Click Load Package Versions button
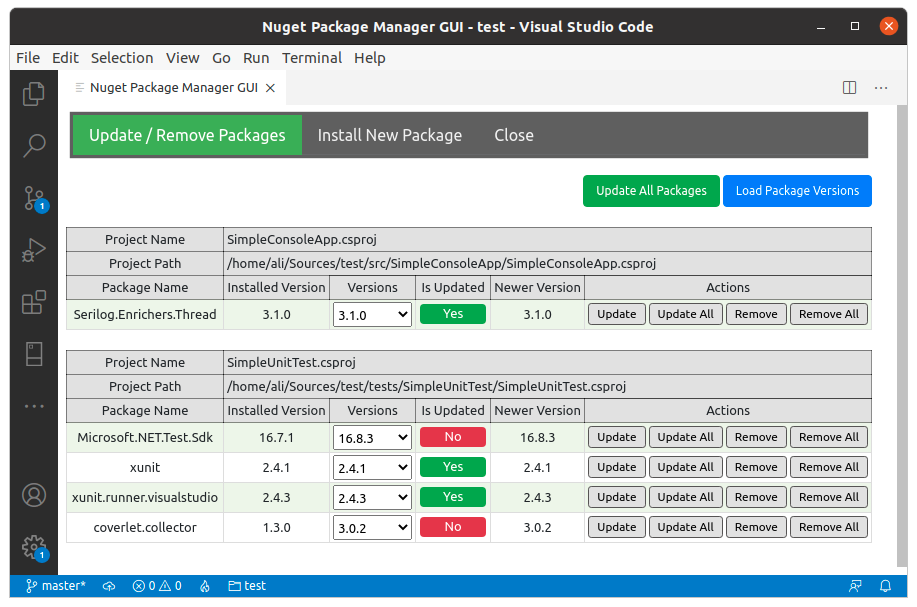The image size is (917, 607). coord(797,191)
